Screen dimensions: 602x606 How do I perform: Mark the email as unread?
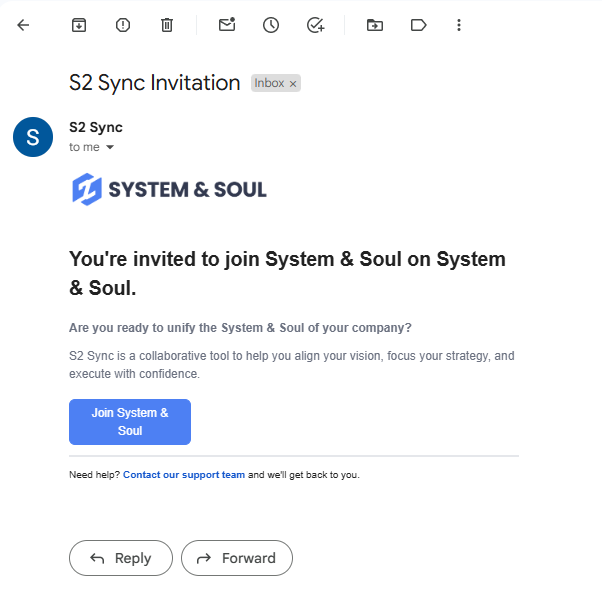[x=227, y=25]
